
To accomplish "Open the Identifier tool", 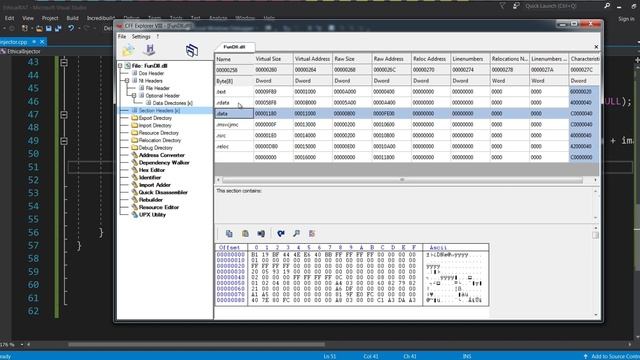I will [150, 177].
